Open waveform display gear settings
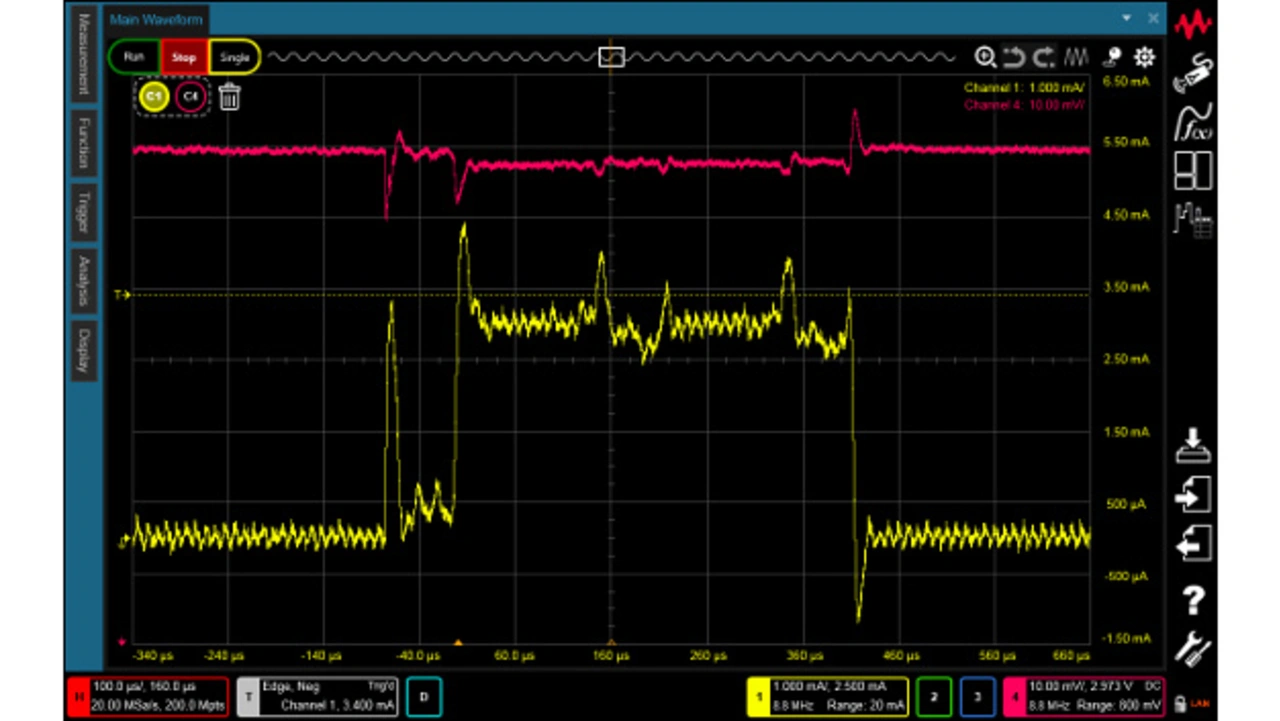 pos(1144,57)
